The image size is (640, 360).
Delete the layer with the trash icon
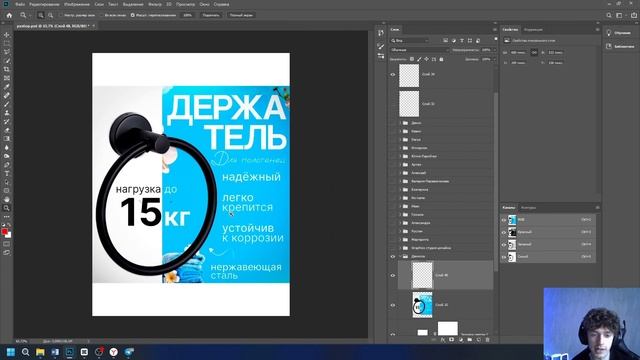click(x=487, y=340)
